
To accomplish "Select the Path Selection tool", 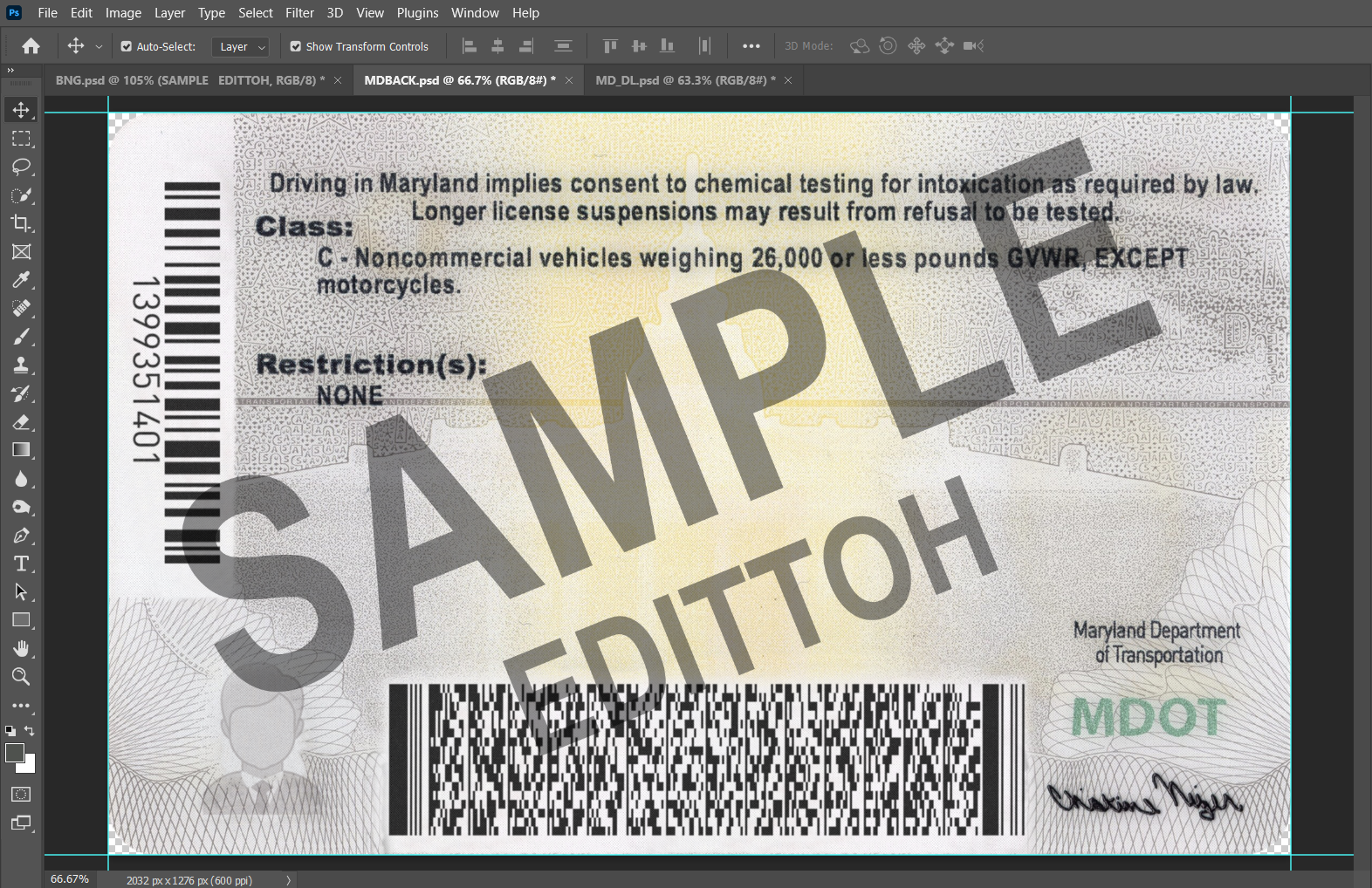I will [x=21, y=592].
